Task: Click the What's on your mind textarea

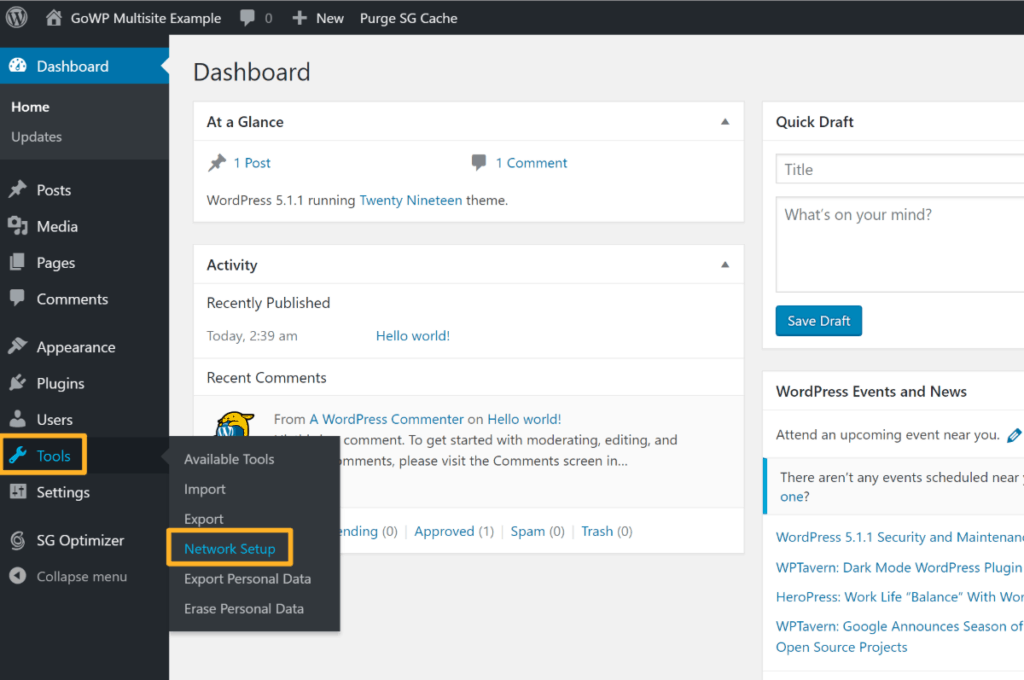Action: (x=900, y=244)
